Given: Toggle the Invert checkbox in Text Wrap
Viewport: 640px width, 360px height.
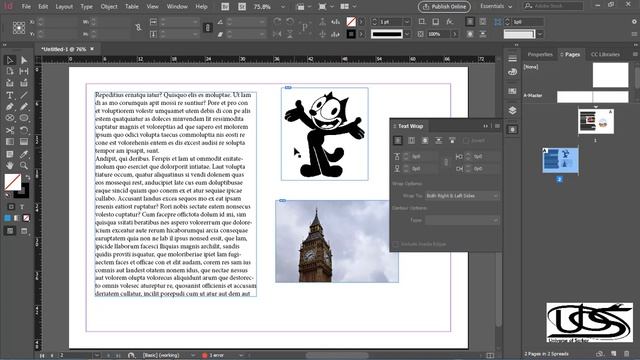Looking at the screenshot, I should point(466,141).
